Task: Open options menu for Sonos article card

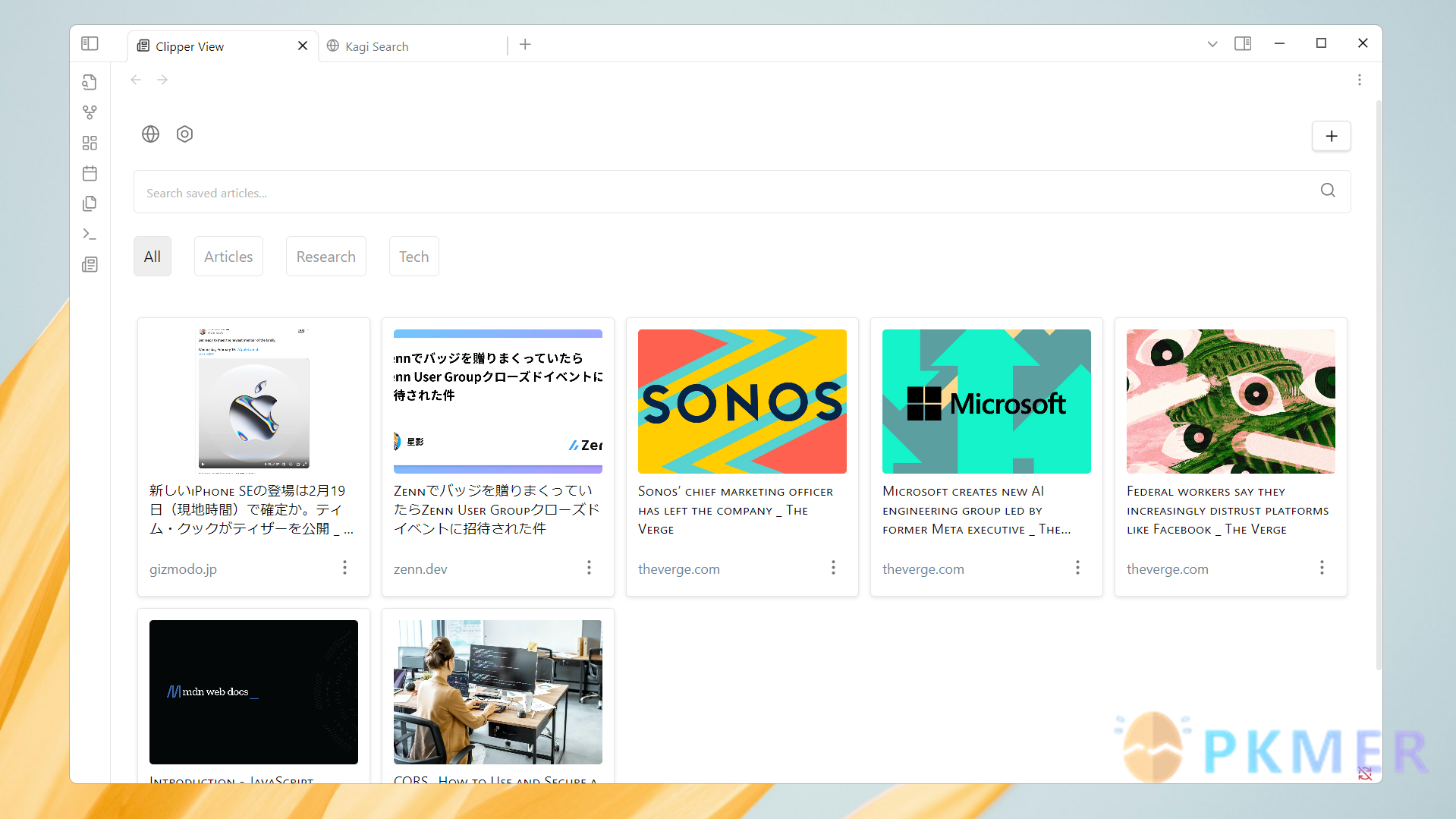Action: 833,568
